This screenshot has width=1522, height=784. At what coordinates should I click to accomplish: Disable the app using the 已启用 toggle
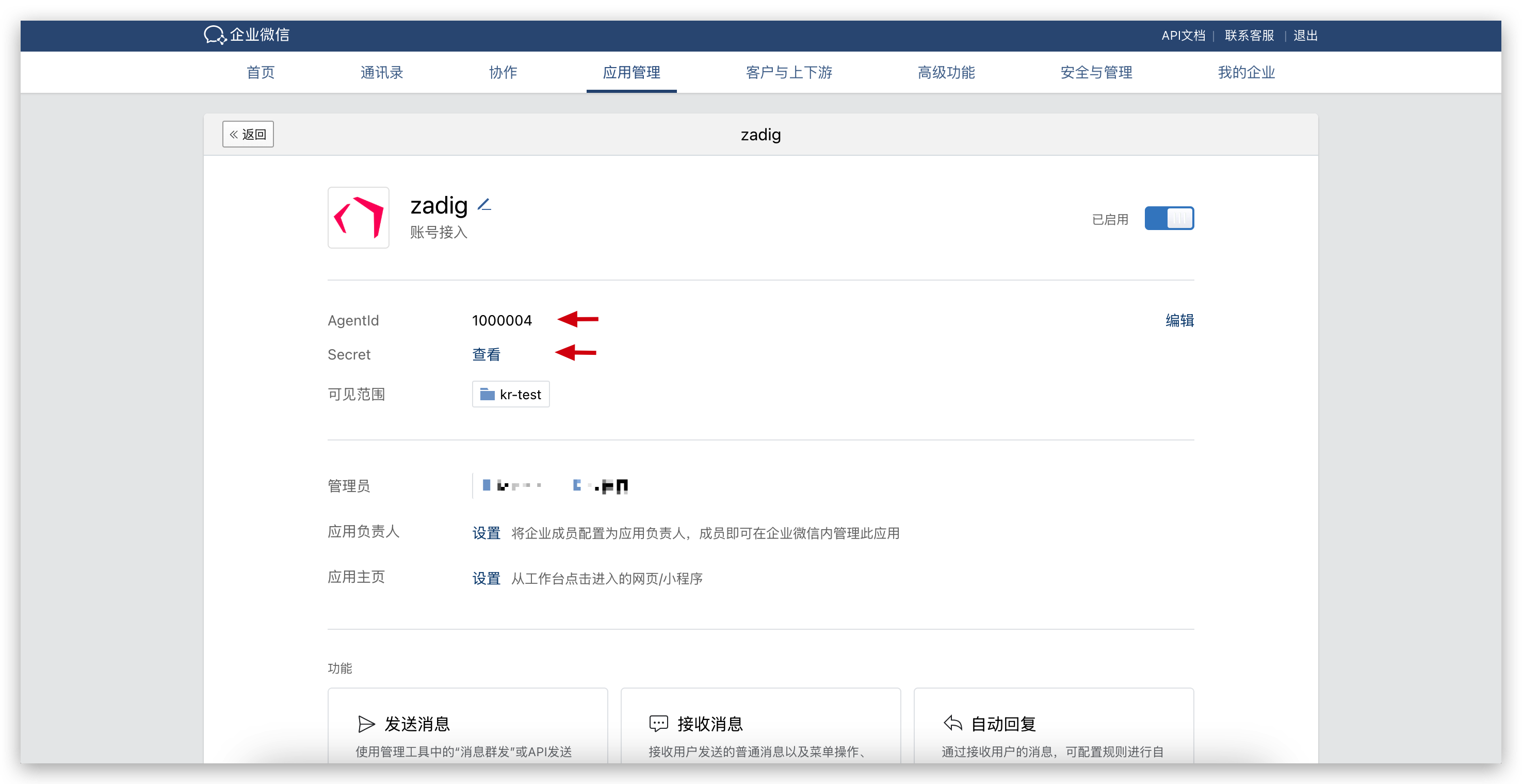(1169, 219)
